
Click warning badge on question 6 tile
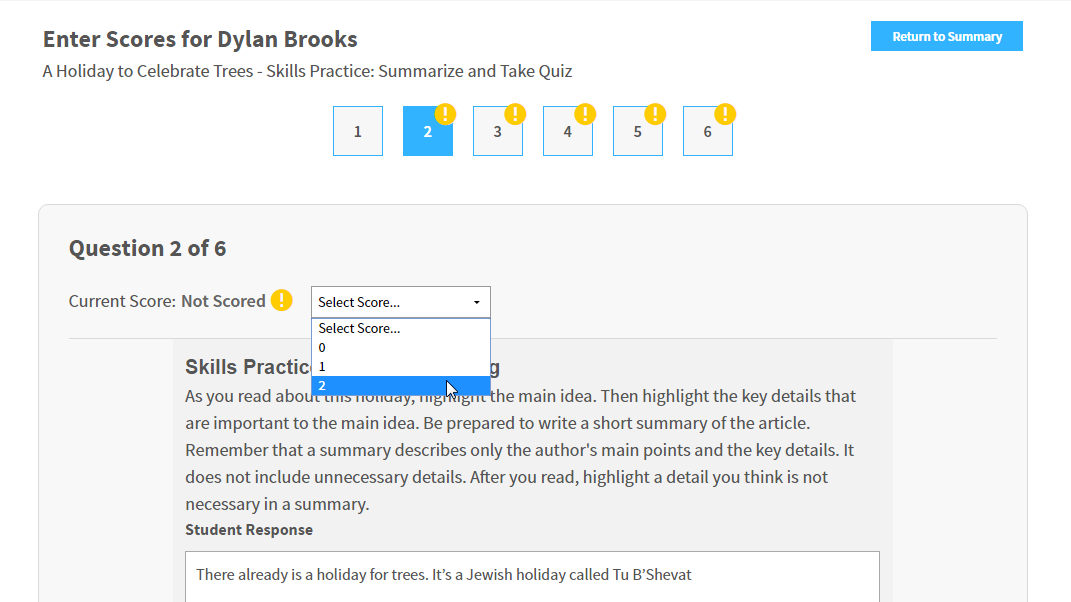725,114
